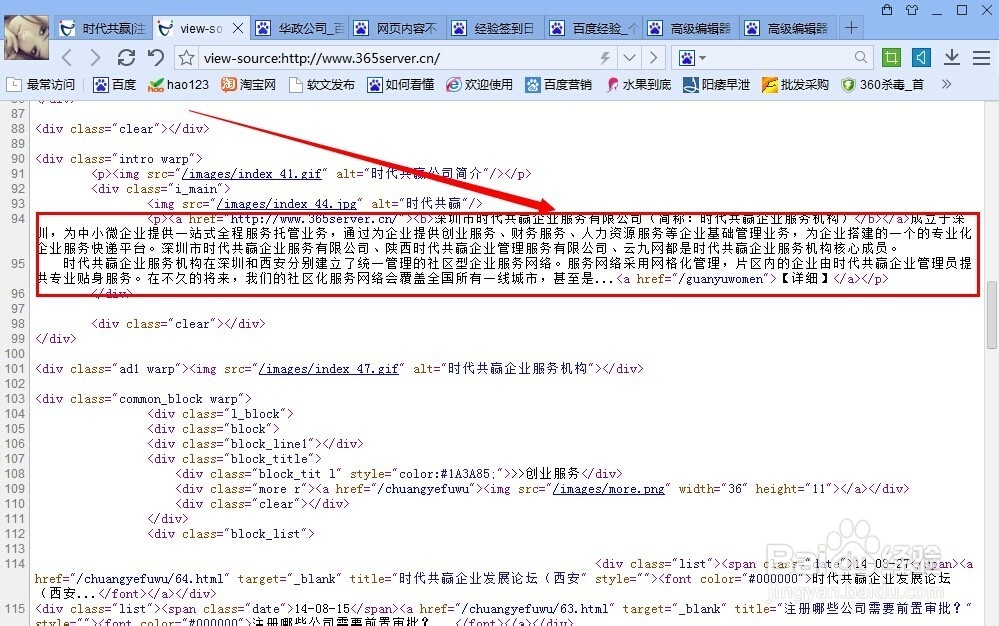This screenshot has height=626, width=999.
Task: Open the 360杀毒_首 bookmark
Action: click(x=882, y=84)
